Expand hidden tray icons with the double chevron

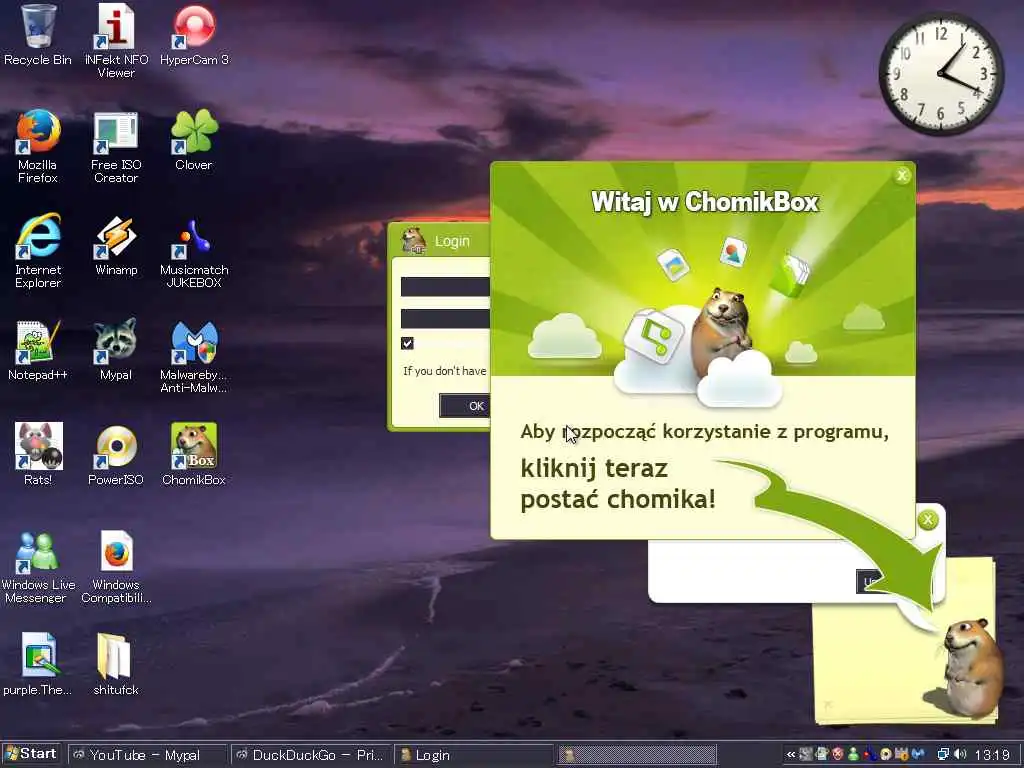pos(791,754)
